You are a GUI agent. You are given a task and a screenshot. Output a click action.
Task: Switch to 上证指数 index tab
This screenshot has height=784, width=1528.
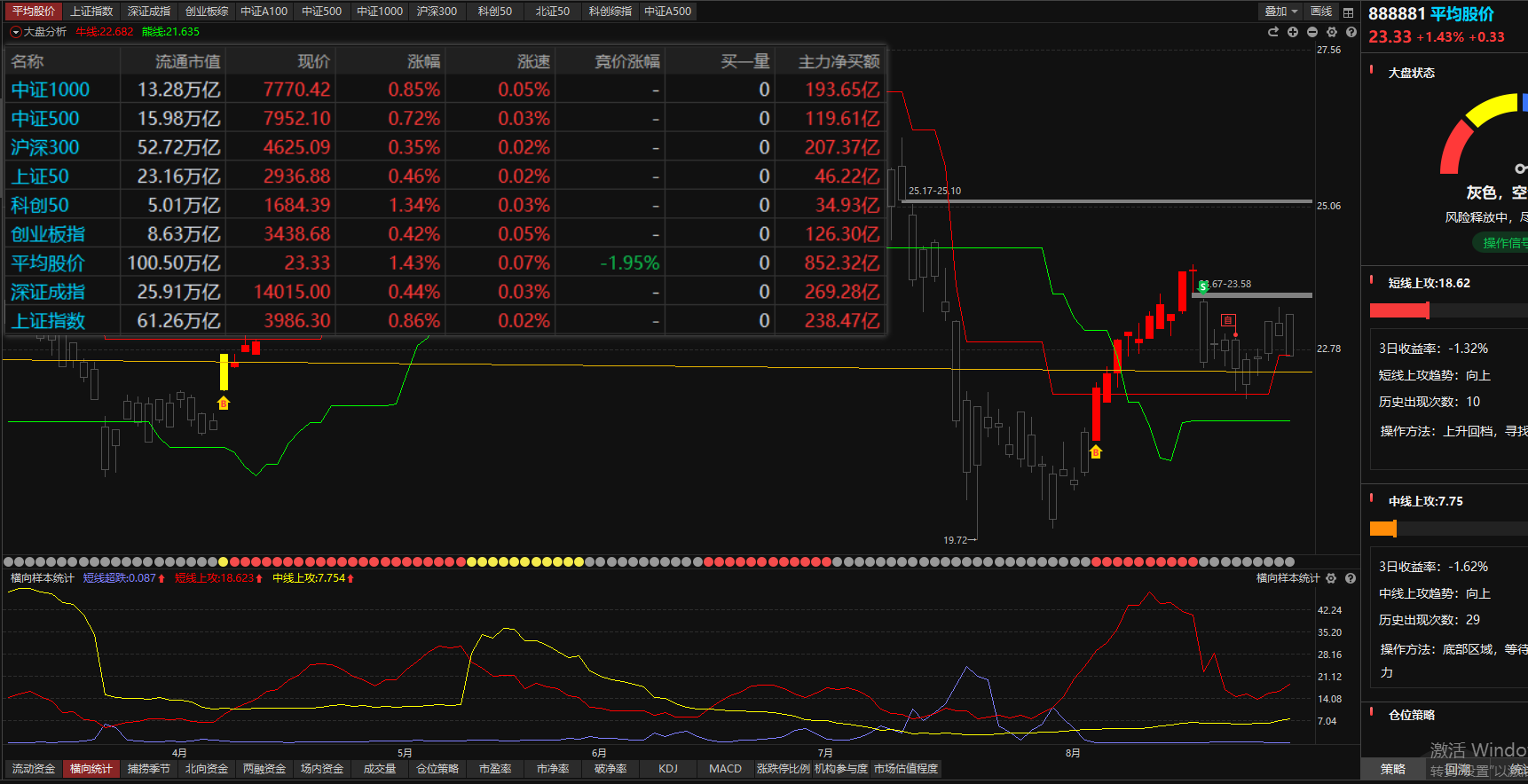coord(91,12)
